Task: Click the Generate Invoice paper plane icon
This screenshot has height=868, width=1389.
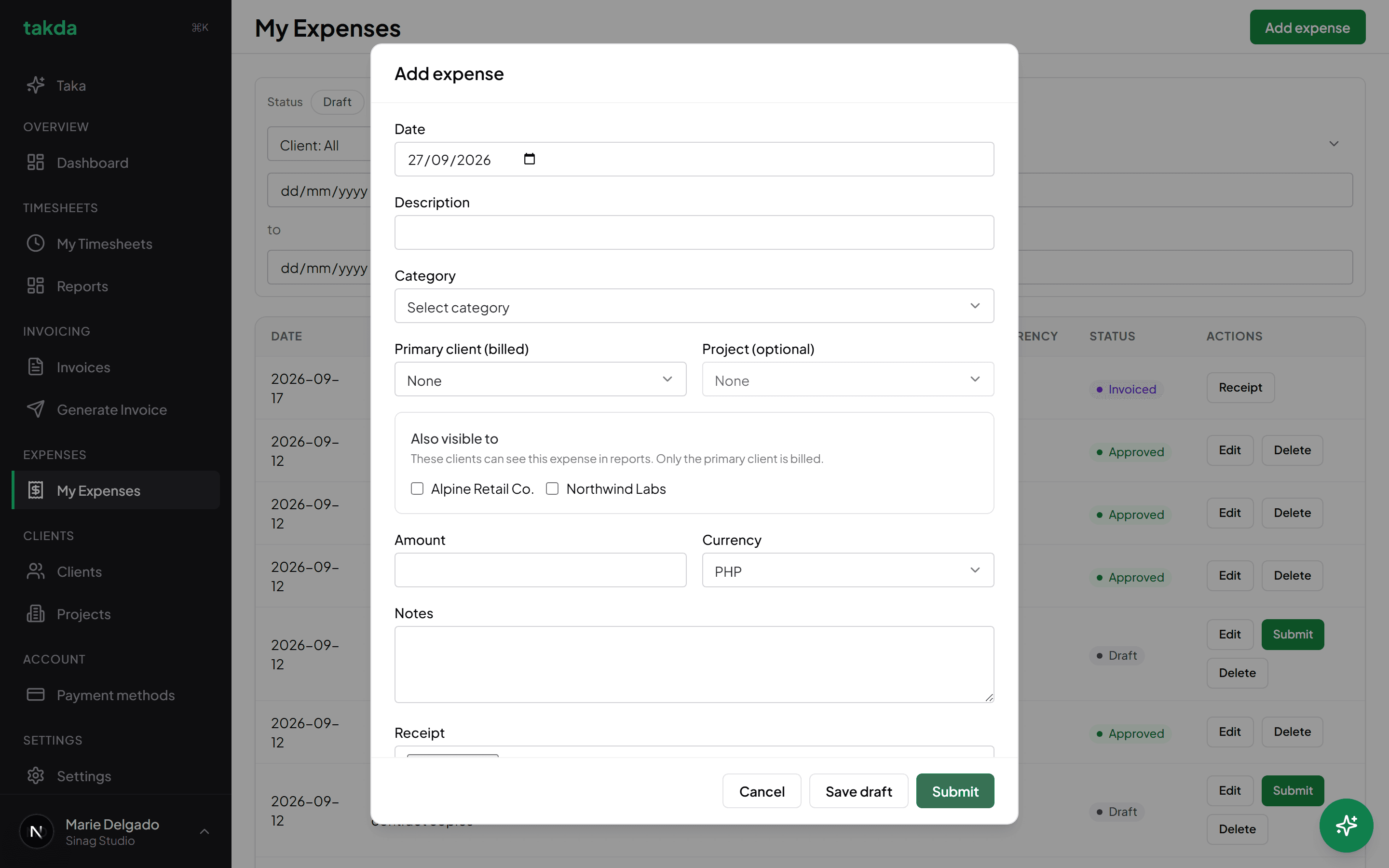Action: (36, 409)
